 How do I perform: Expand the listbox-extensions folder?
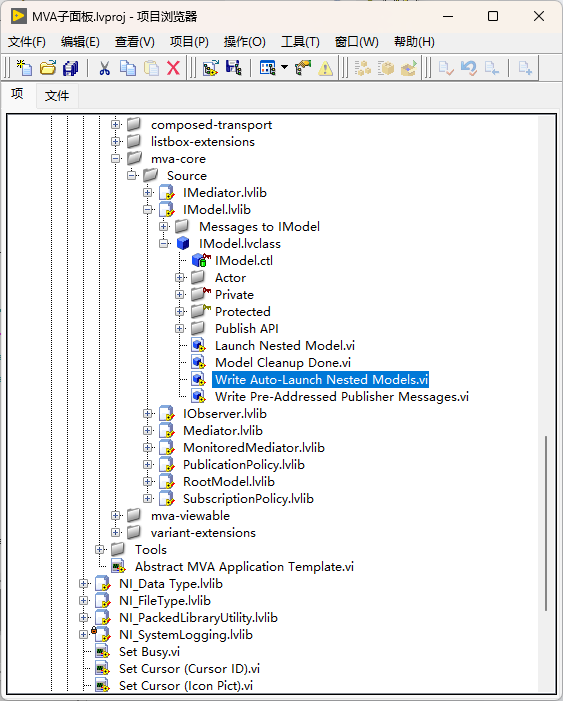point(115,142)
